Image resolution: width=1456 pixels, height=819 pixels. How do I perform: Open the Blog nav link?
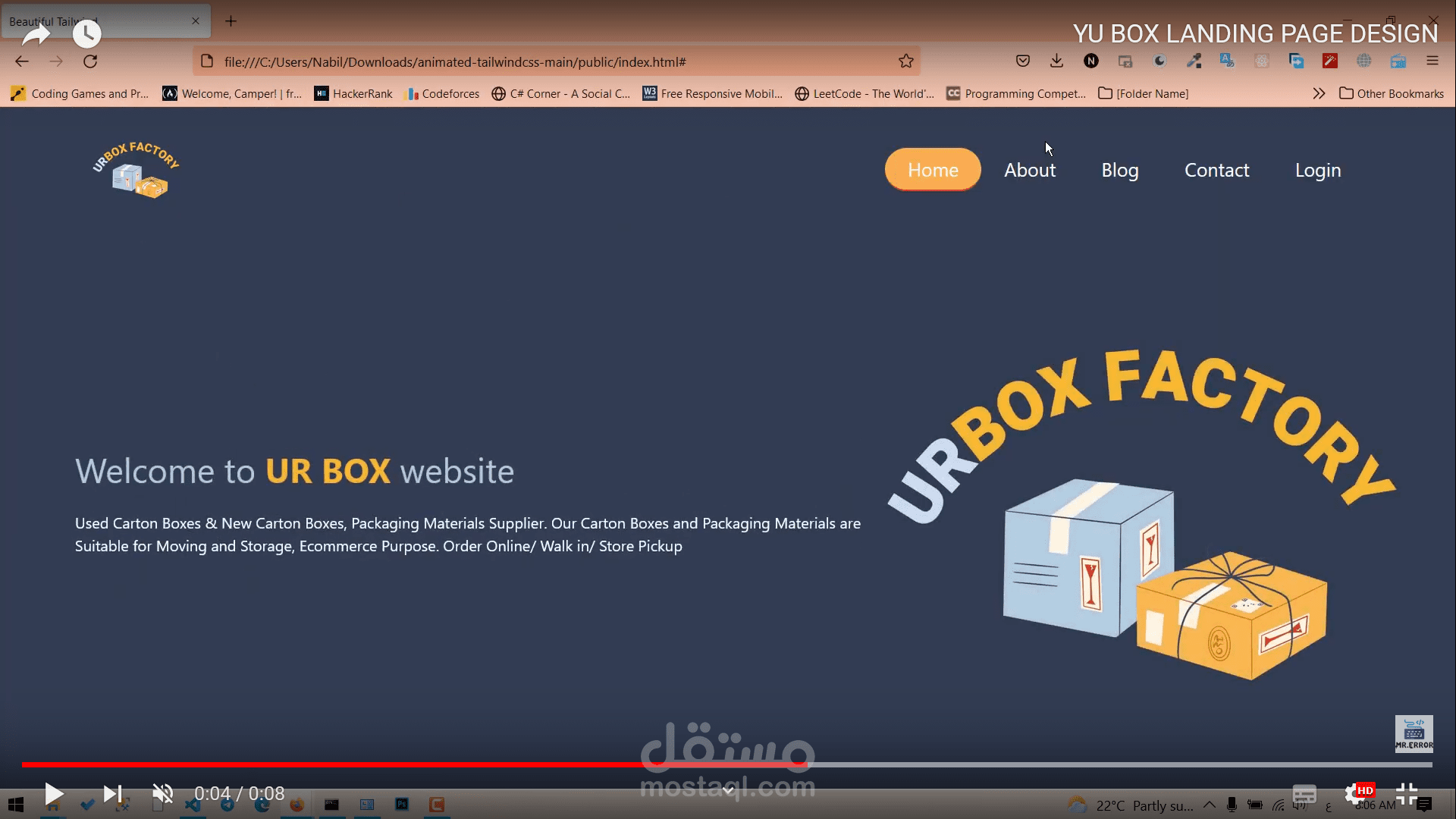1120,170
